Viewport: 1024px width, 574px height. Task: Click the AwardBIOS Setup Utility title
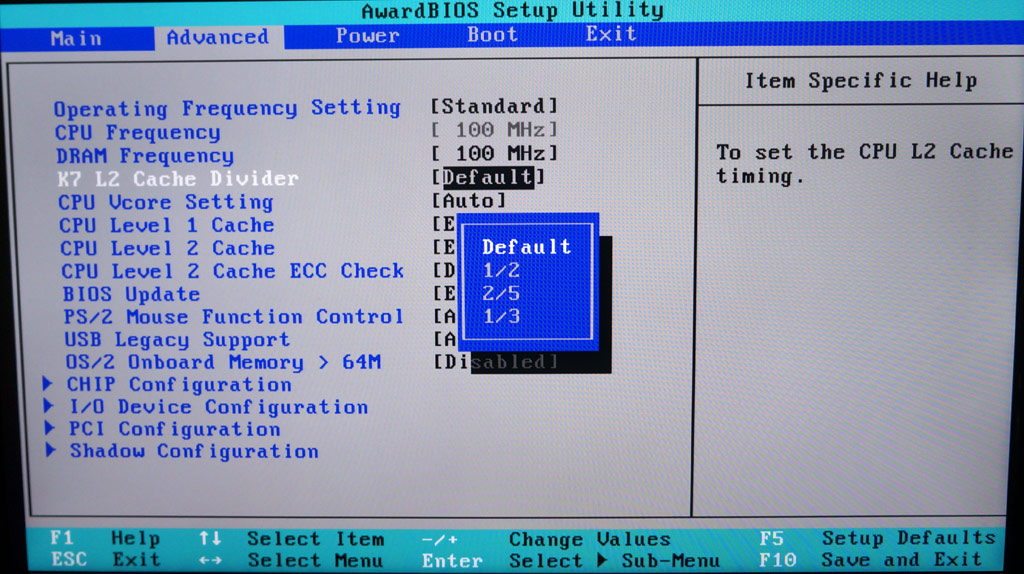tap(513, 10)
